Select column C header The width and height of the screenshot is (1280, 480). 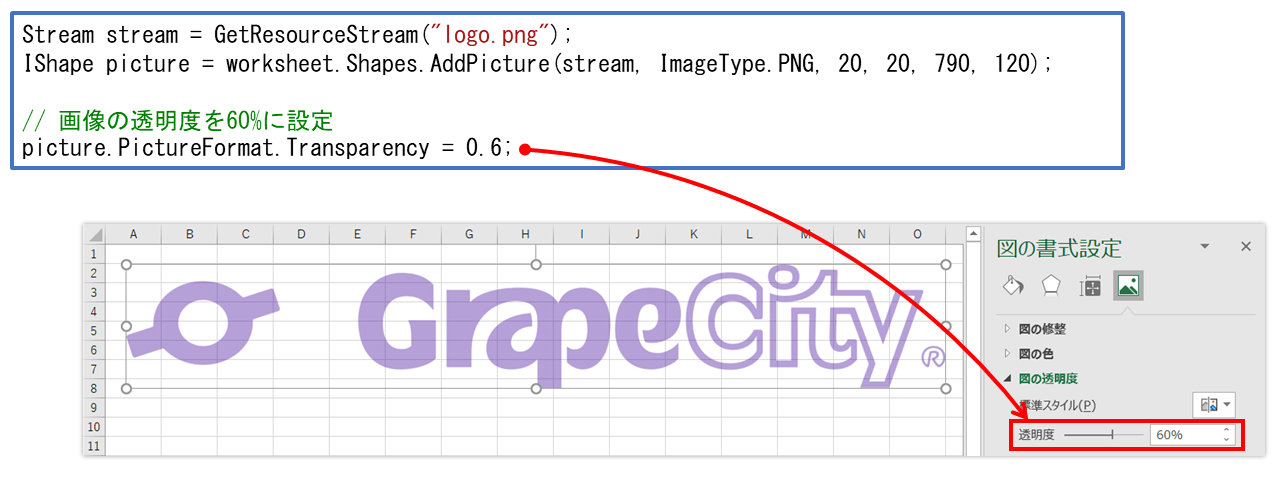[245, 235]
